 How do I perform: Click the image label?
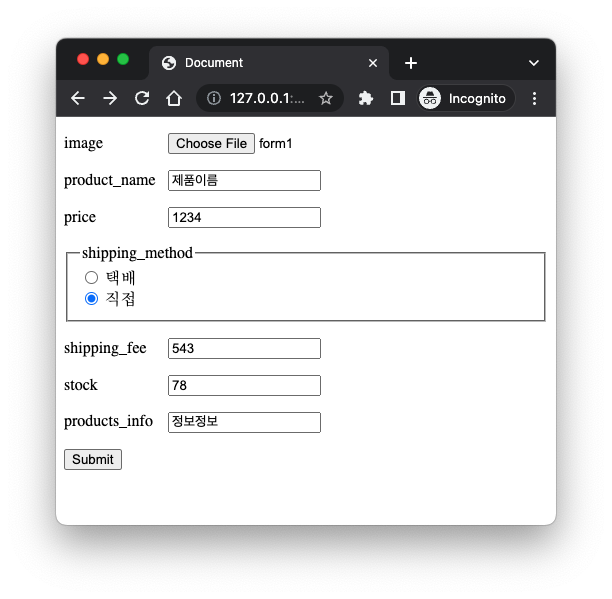point(84,143)
